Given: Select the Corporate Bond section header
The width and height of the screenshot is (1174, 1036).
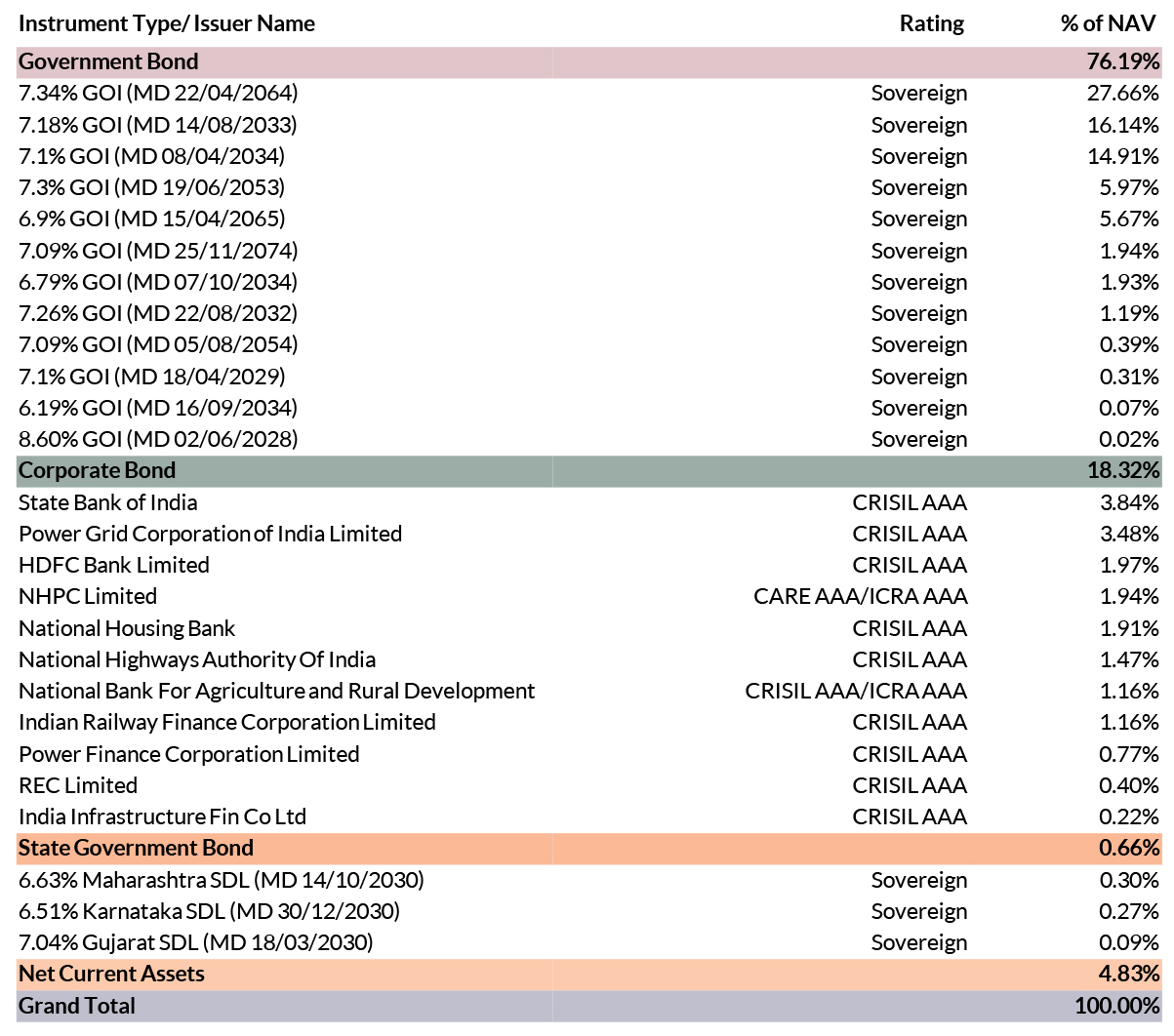Looking at the screenshot, I should tap(588, 471).
